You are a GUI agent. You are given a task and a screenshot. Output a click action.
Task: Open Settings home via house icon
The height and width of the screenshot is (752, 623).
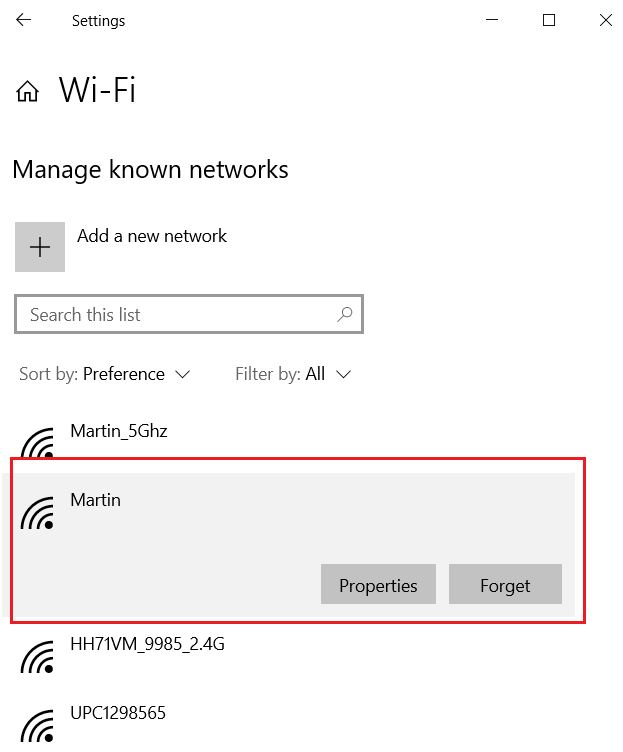[27, 91]
